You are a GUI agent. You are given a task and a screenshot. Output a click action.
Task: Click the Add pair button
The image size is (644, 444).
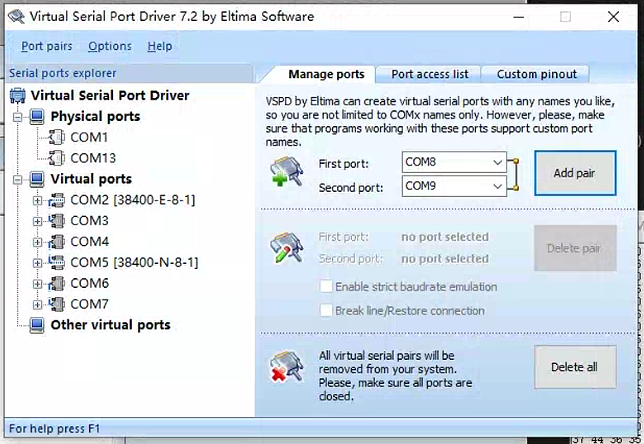575,173
